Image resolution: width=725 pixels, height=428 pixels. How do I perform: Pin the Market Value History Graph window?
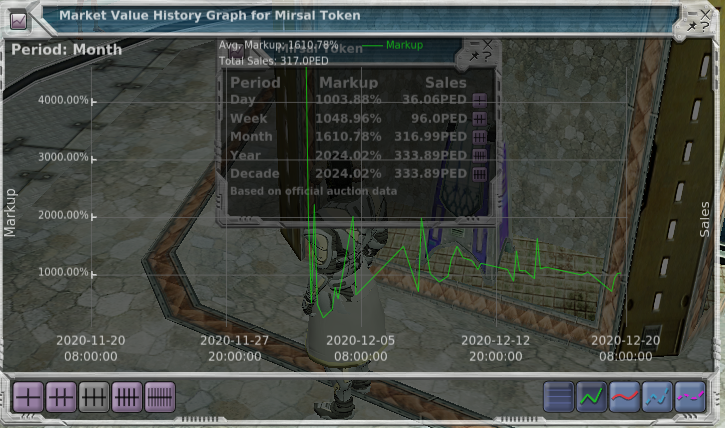pos(692,27)
